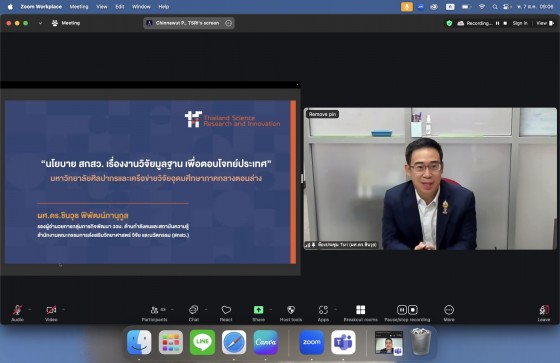Open Canva from the Dock
Viewport: 560px width, 363px height.
pos(266,342)
